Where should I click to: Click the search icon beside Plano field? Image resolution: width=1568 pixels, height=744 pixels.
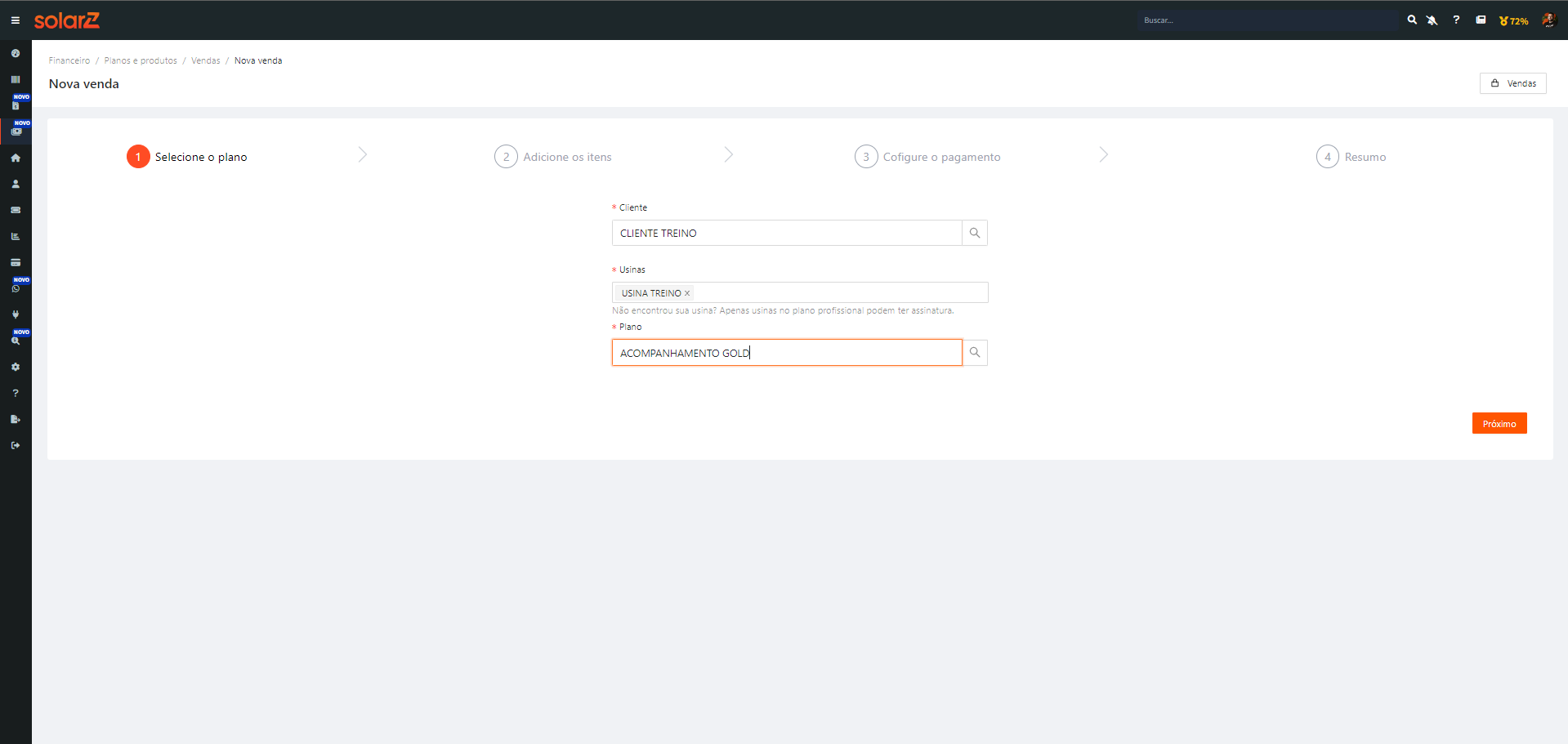975,353
